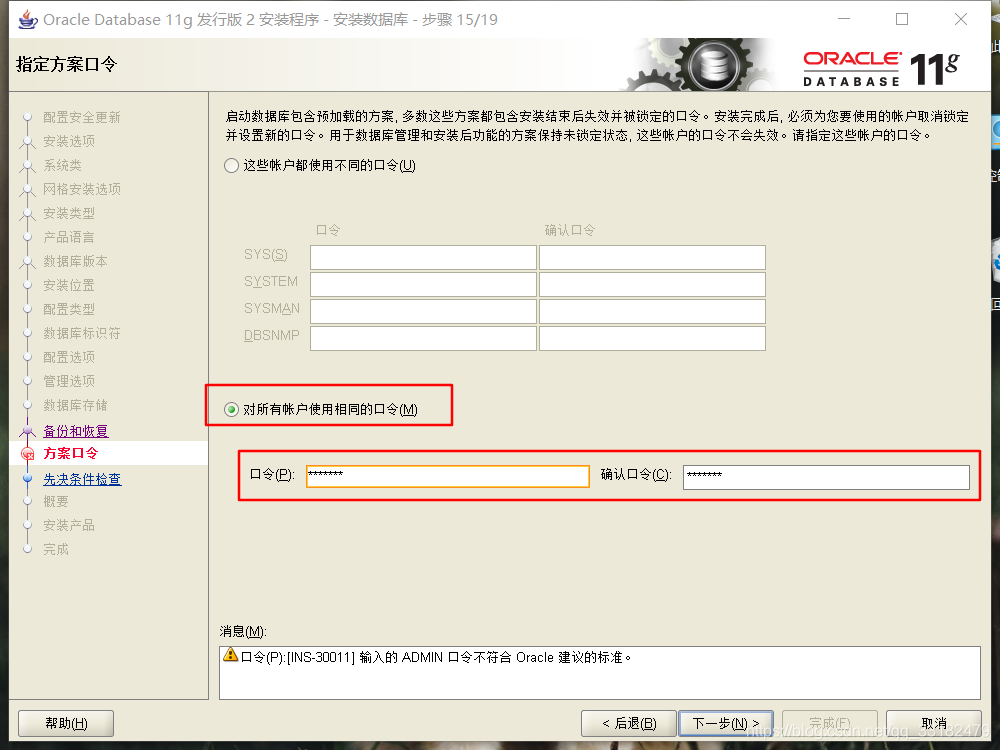The width and height of the screenshot is (1000, 750).
Task: Go back with 后退(B) button
Action: click(x=629, y=723)
